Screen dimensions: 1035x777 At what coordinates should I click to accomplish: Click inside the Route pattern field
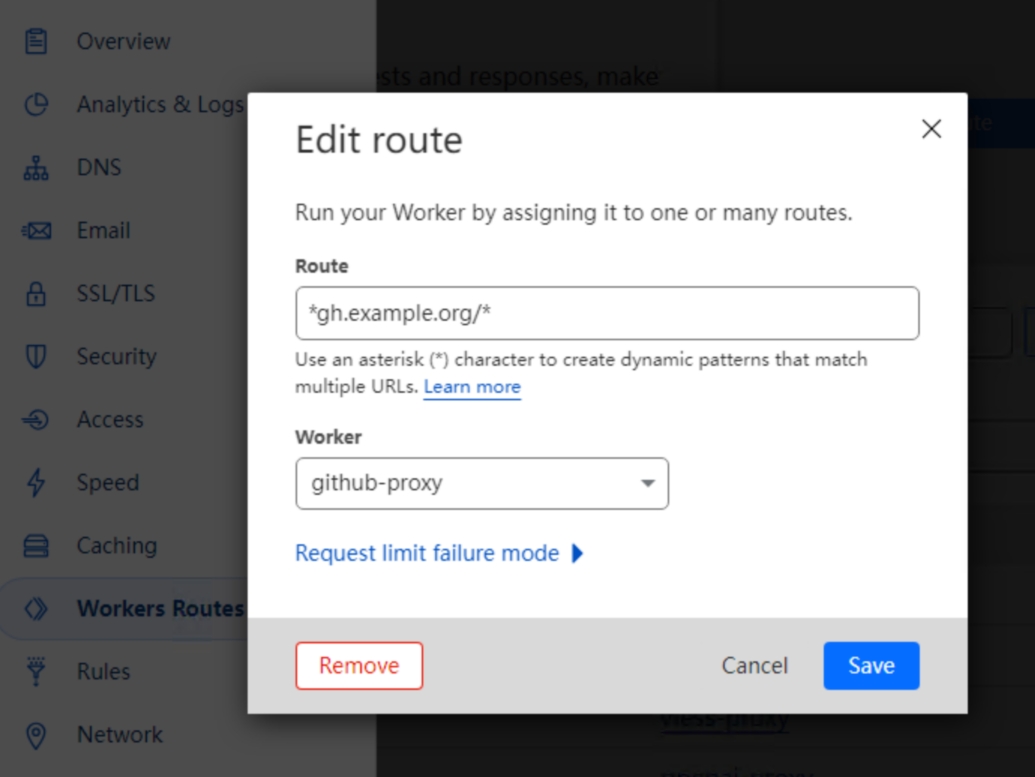point(607,313)
